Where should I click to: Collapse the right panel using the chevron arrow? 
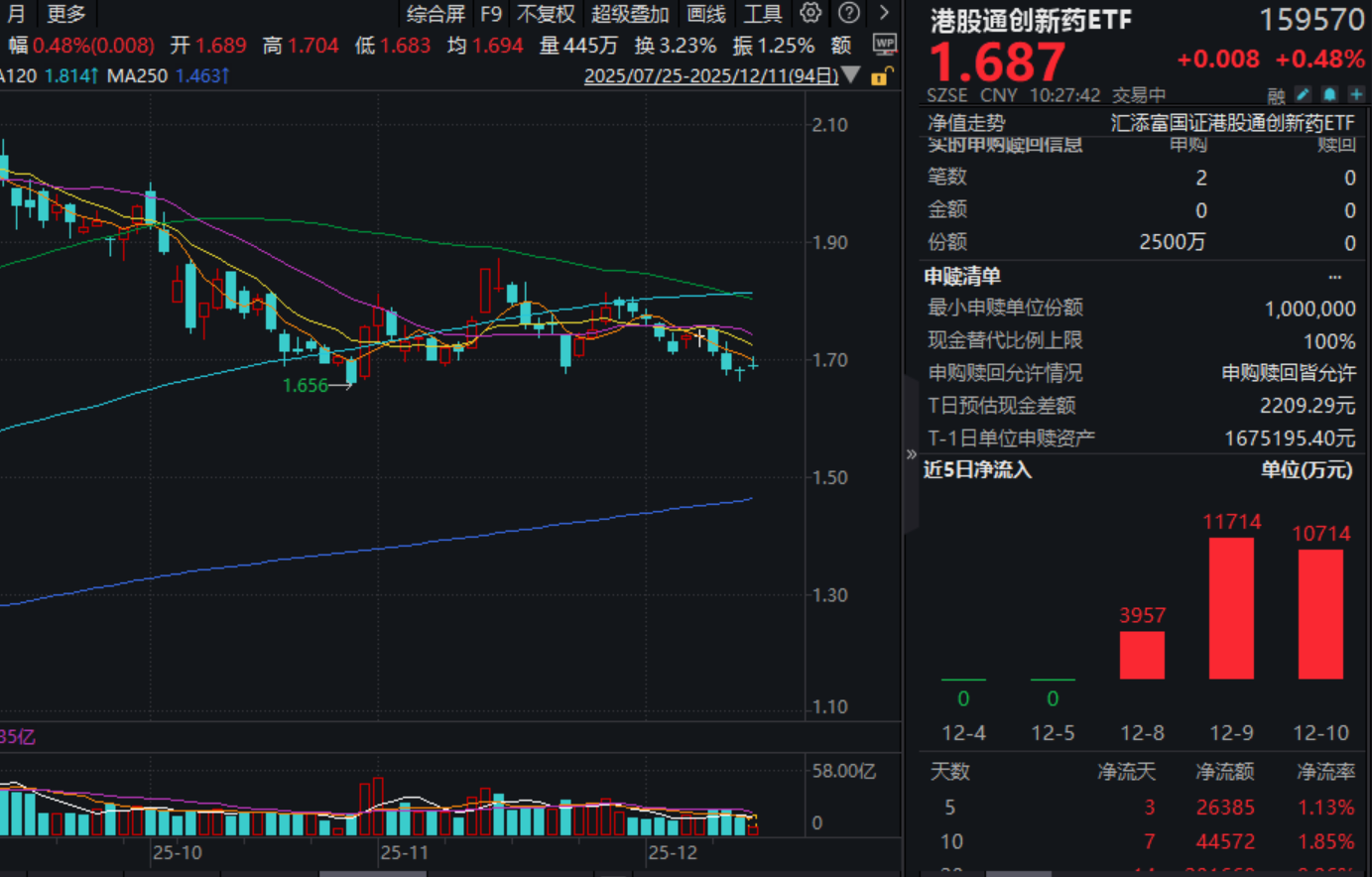click(x=912, y=454)
